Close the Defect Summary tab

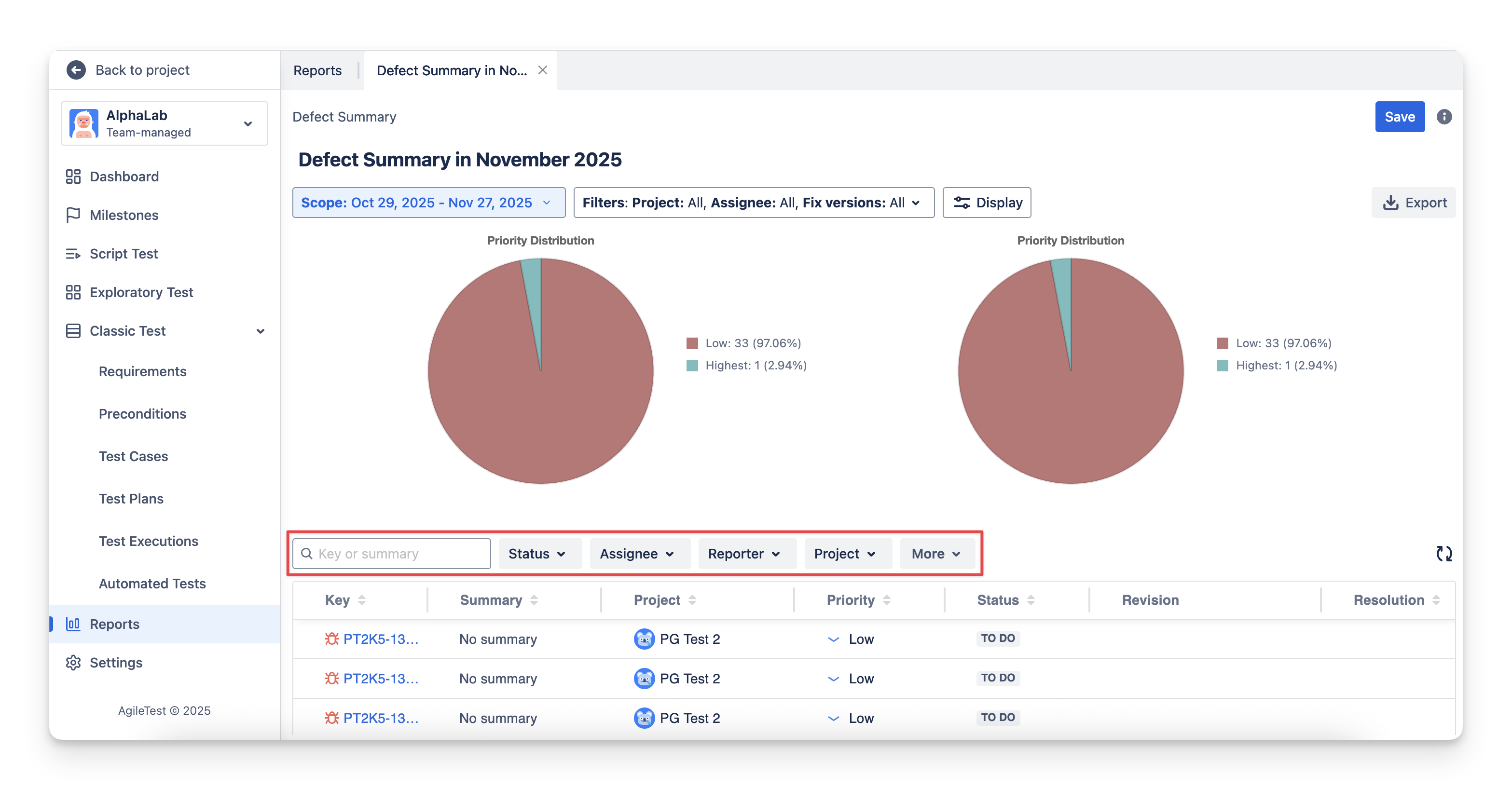(542, 70)
